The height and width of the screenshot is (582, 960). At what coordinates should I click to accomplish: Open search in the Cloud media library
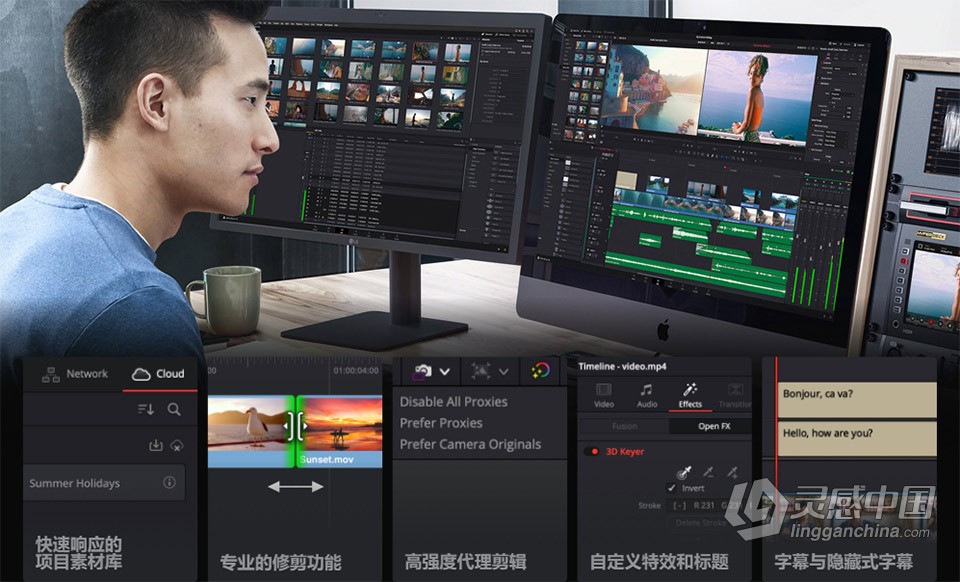pos(174,409)
